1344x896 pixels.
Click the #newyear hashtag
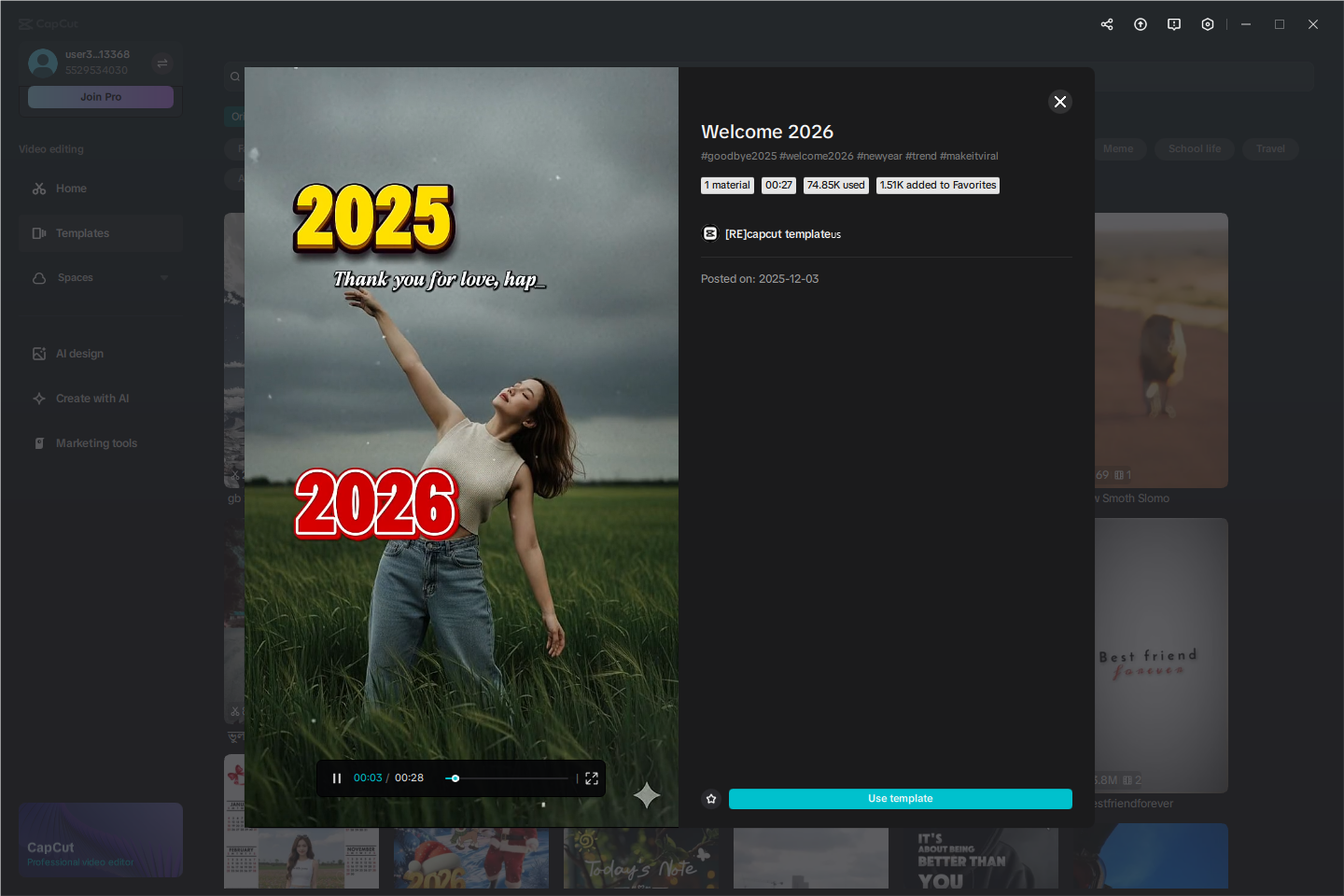[x=879, y=156]
